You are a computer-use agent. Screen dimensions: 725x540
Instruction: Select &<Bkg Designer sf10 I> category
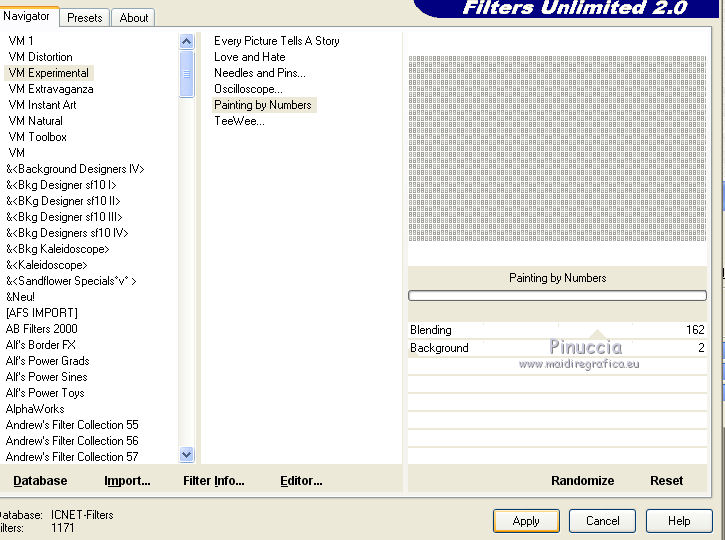pyautogui.click(x=61, y=185)
